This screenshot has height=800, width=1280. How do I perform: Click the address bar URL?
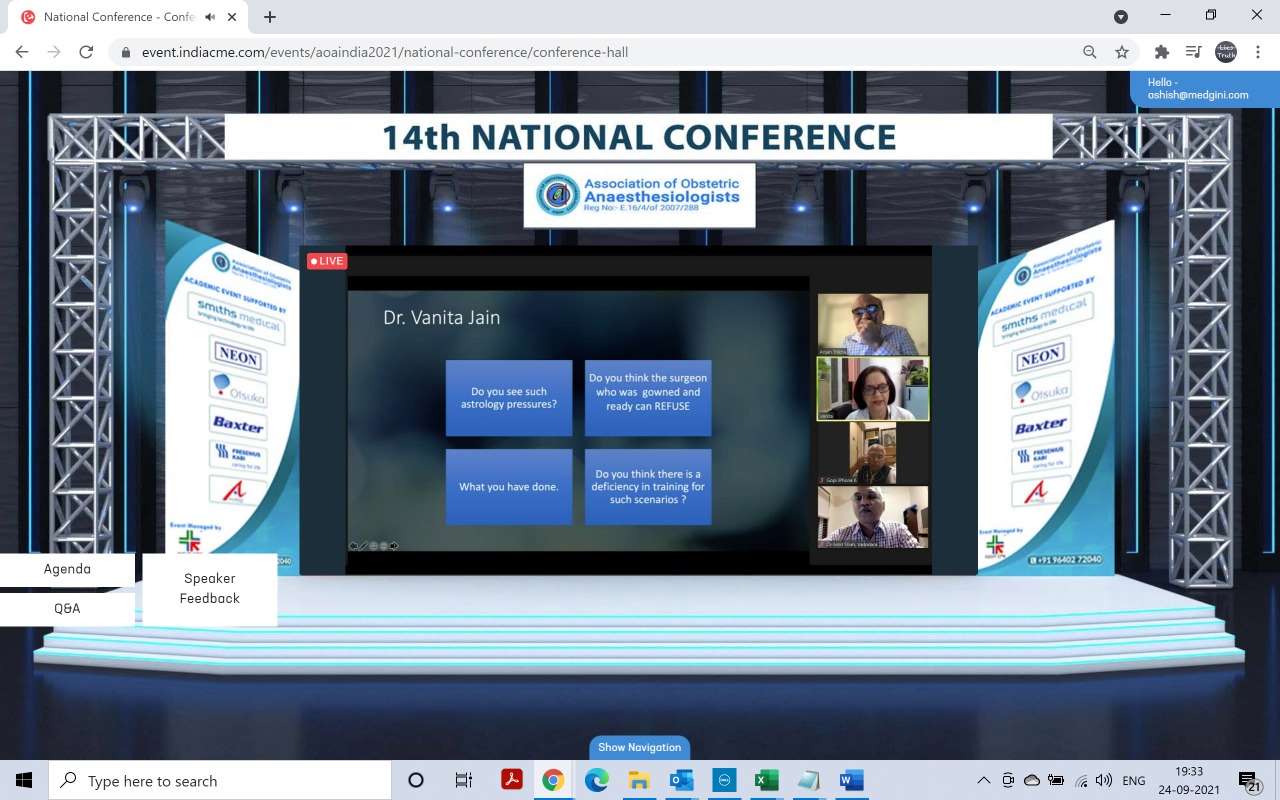[385, 52]
